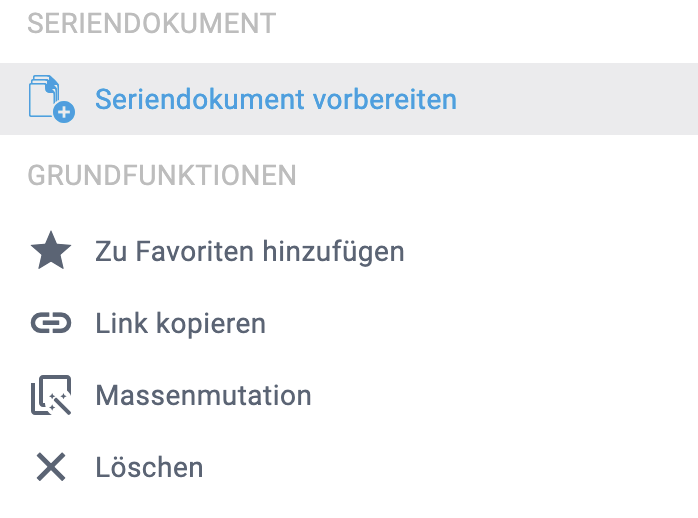
Task: Click the blue plus badge on document icon
Action: 65,113
